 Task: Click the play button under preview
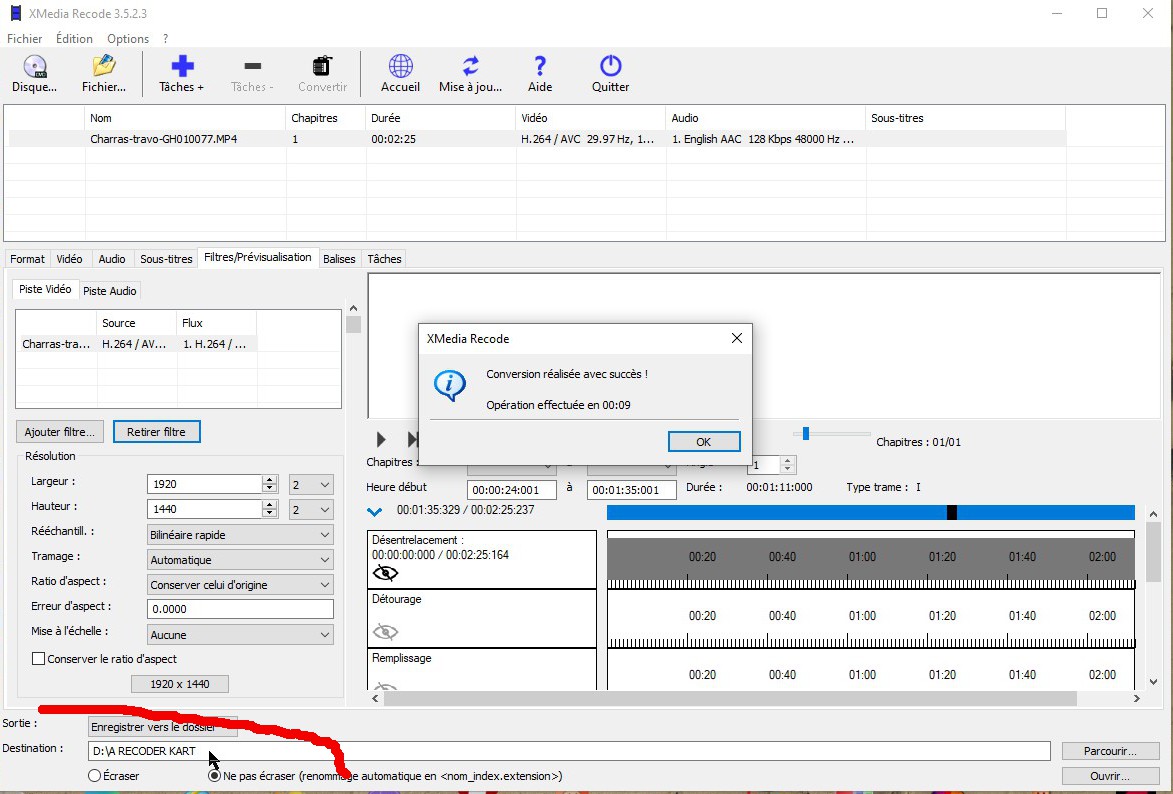381,439
